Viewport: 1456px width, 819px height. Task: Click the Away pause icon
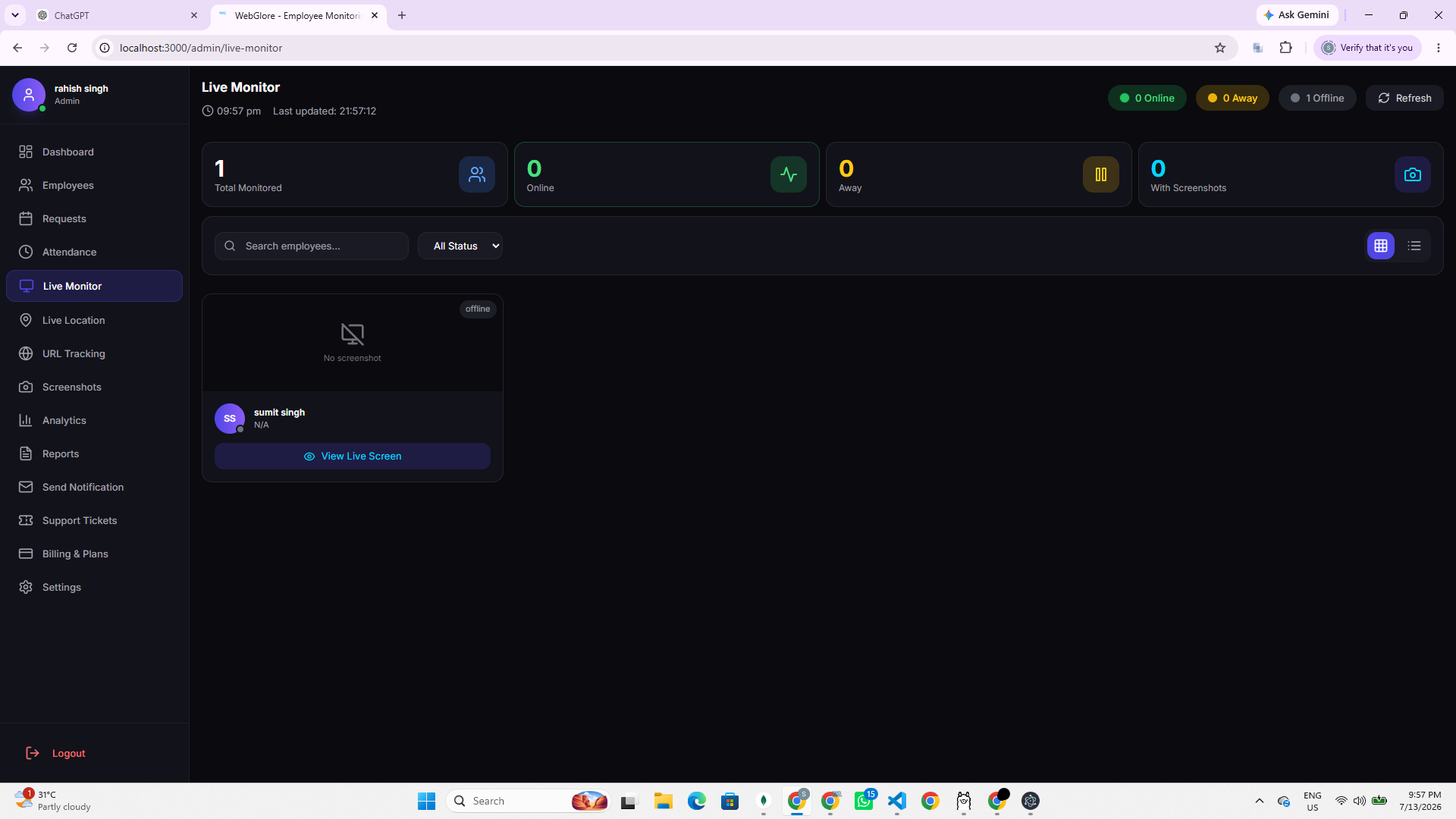pos(1101,174)
